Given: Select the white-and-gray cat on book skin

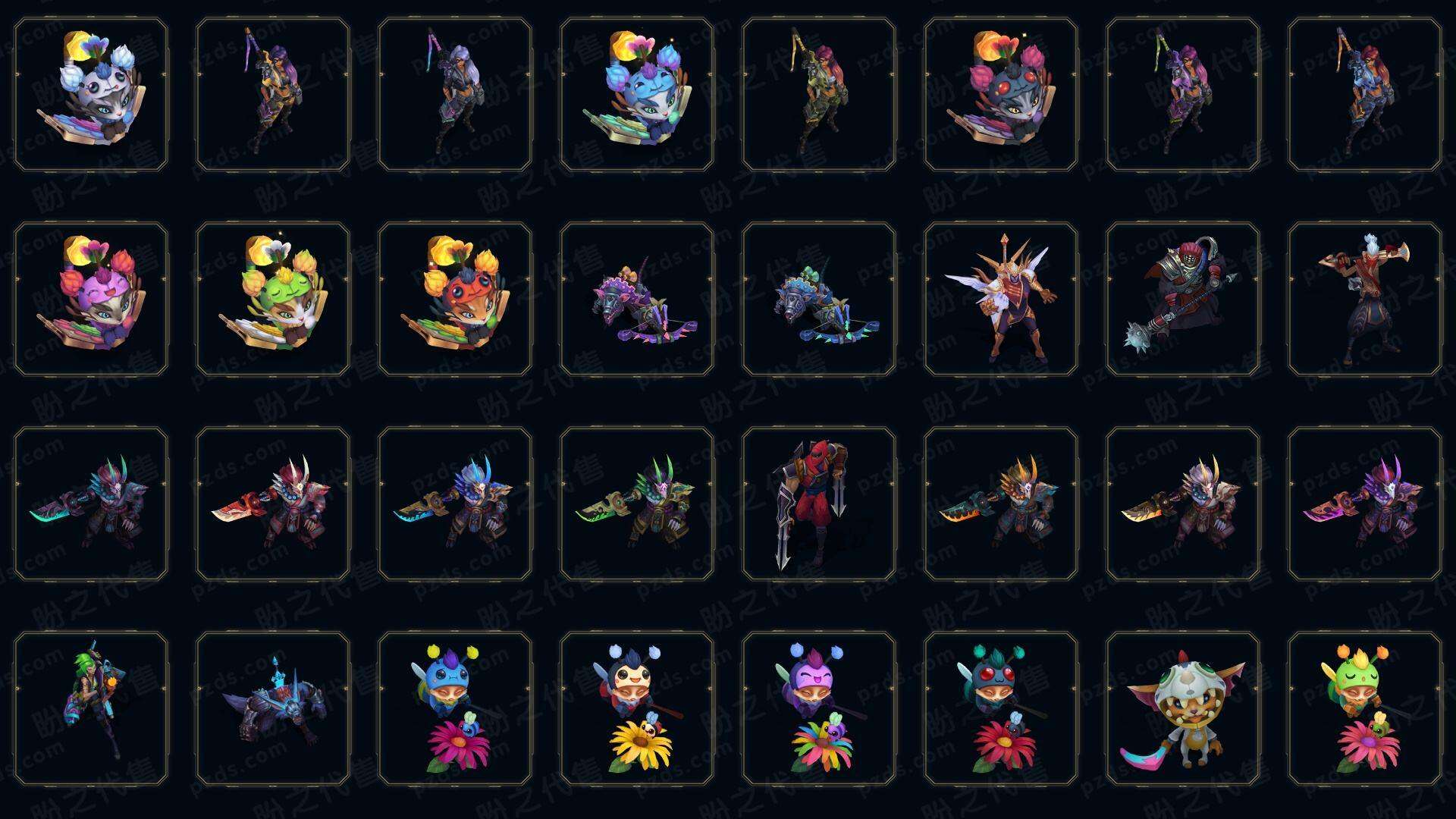Looking at the screenshot, I should click(91, 95).
